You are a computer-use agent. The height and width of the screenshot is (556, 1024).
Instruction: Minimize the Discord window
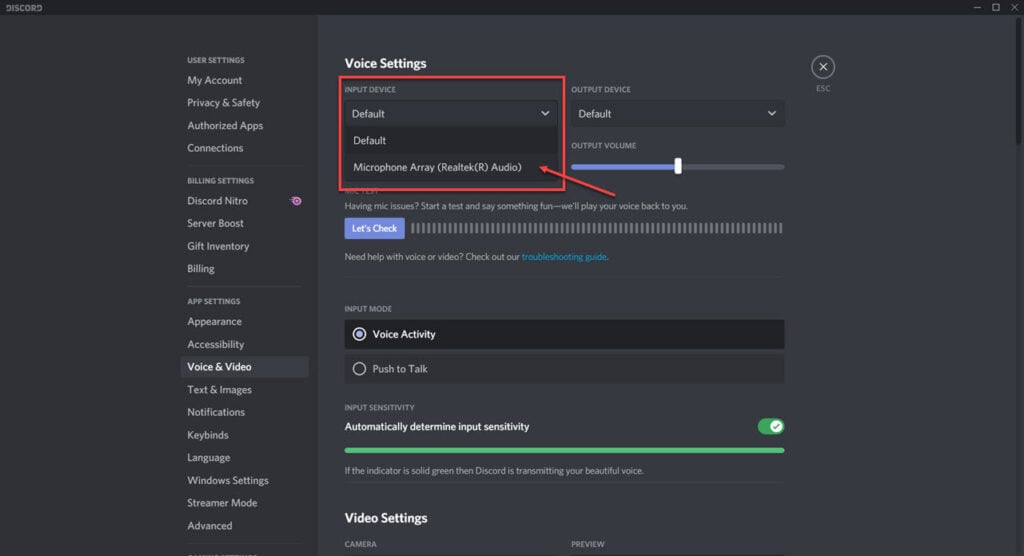(x=977, y=7)
